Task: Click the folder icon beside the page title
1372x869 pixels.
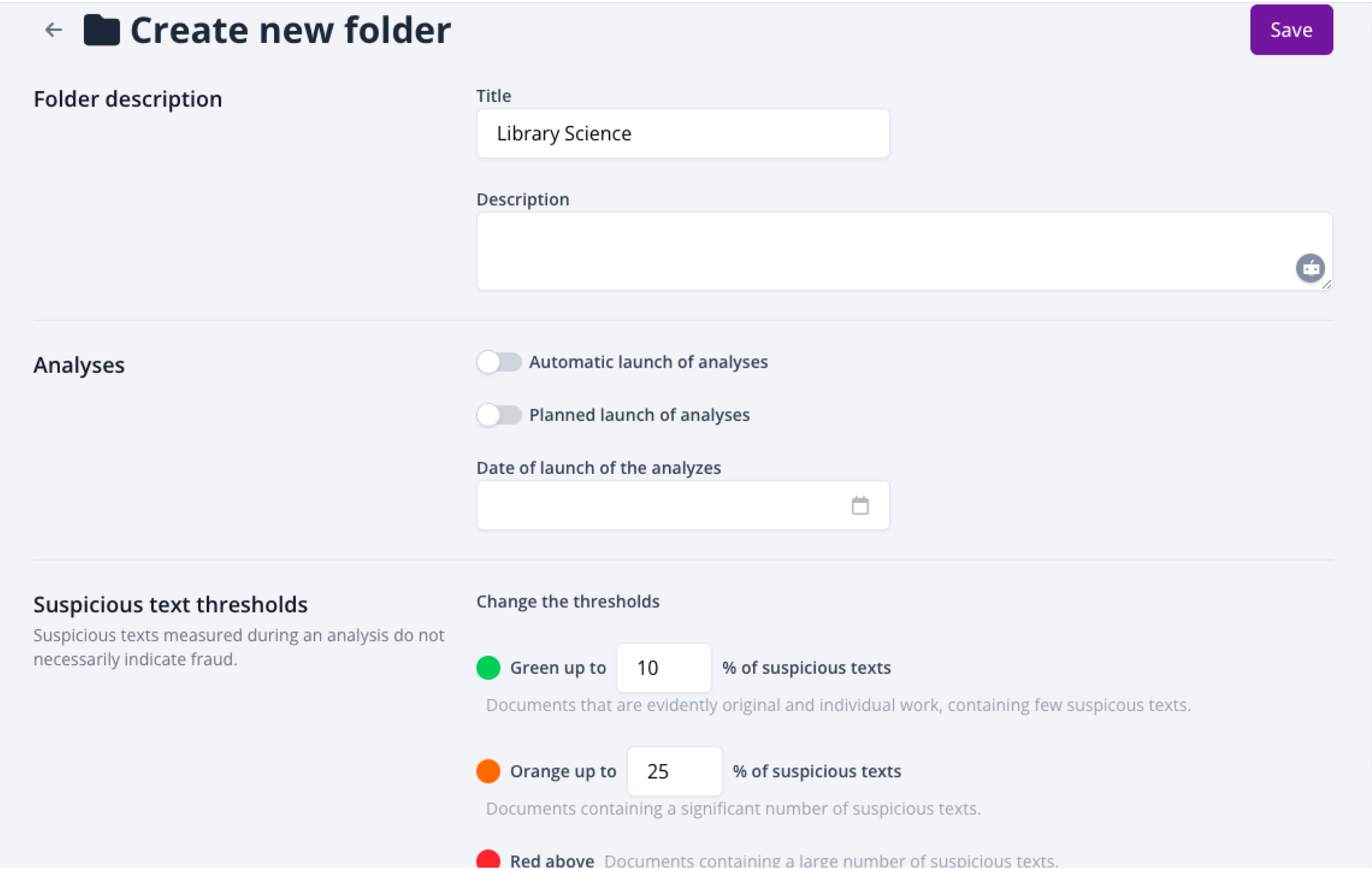Action: [x=101, y=30]
